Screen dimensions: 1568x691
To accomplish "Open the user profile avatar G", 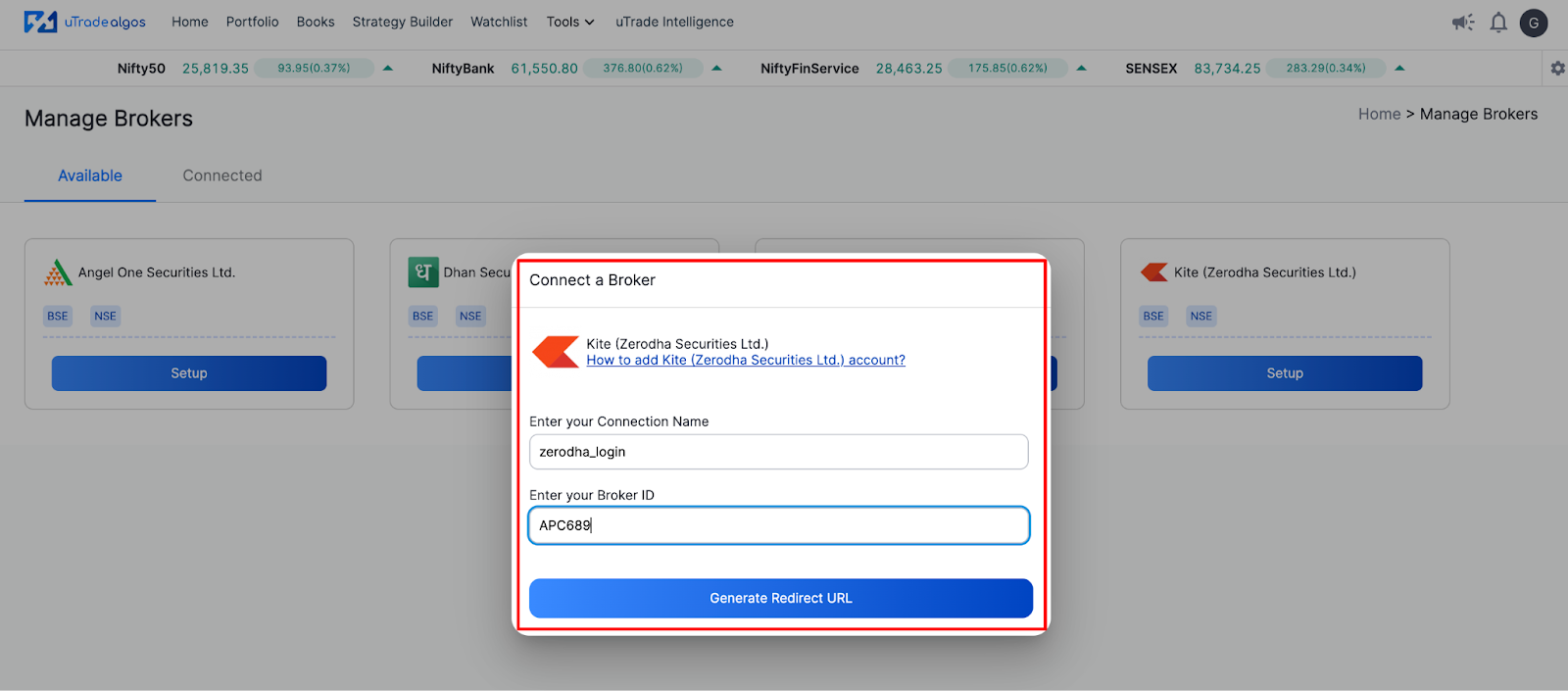I will tap(1534, 23).
